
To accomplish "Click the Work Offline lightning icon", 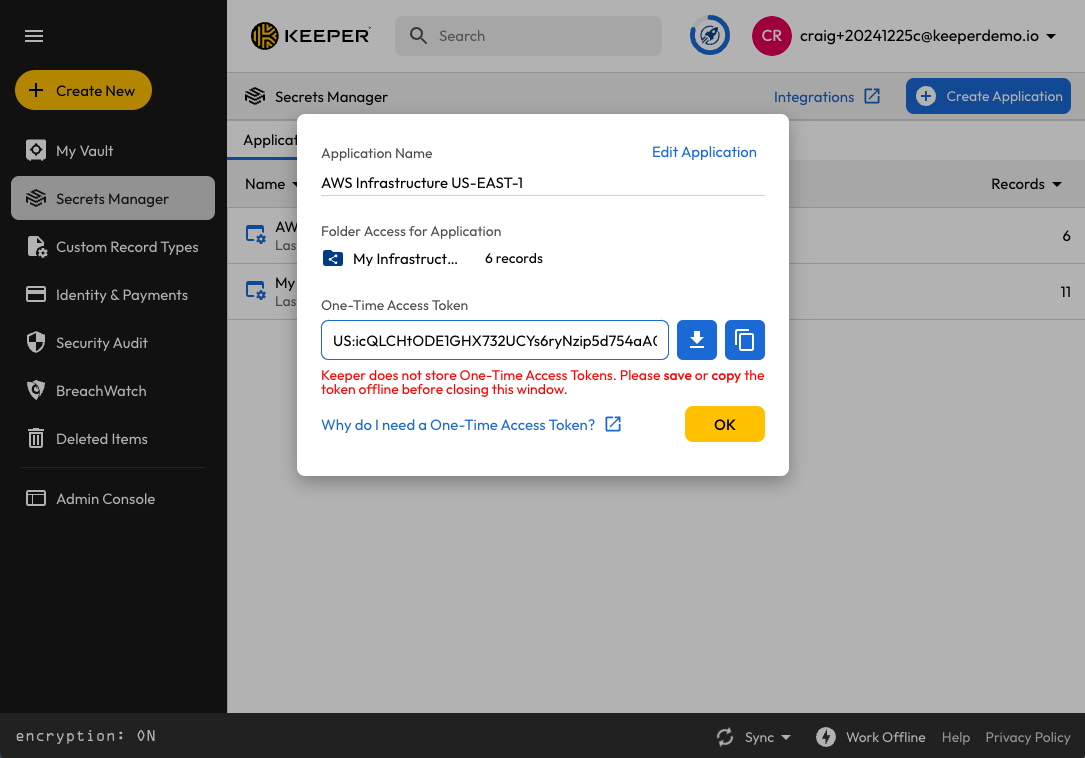I will (825, 737).
